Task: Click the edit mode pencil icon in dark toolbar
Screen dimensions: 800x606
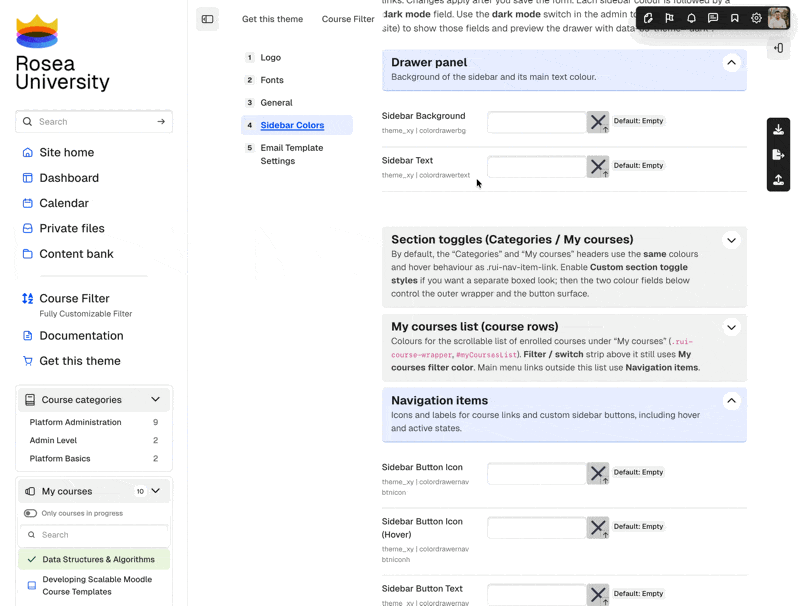Action: point(648,18)
